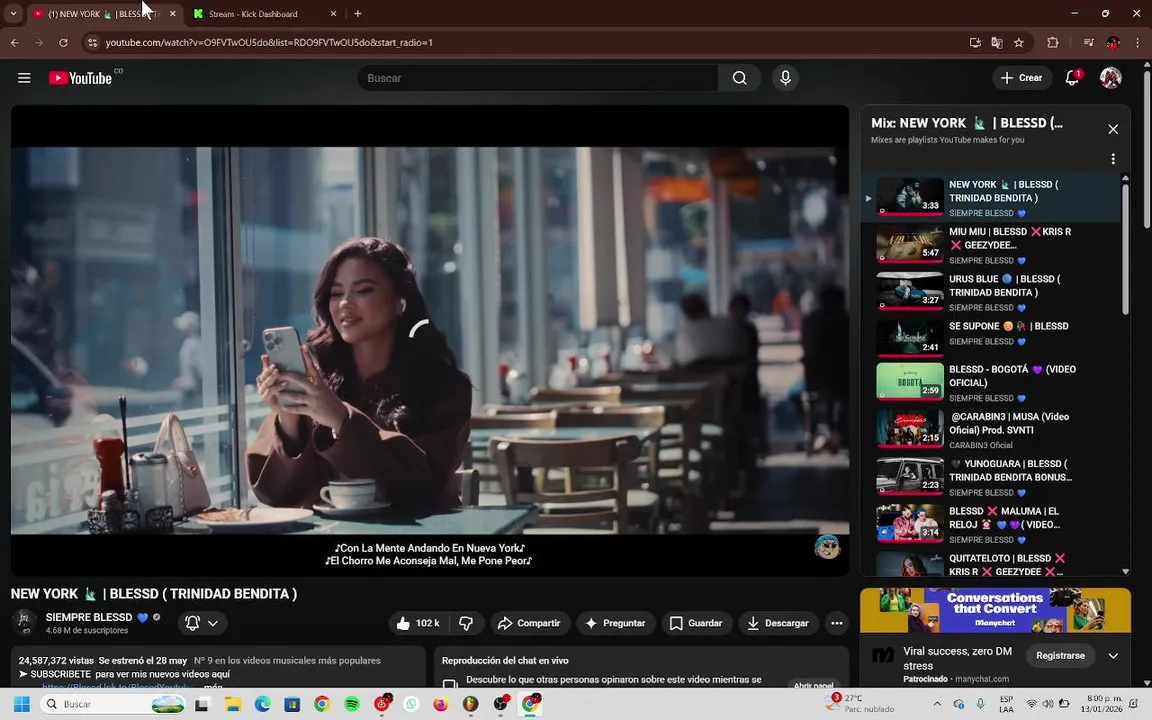The height and width of the screenshot is (720, 1152).
Task: Open Chrome extensions puzzle icon
Action: (x=1053, y=43)
